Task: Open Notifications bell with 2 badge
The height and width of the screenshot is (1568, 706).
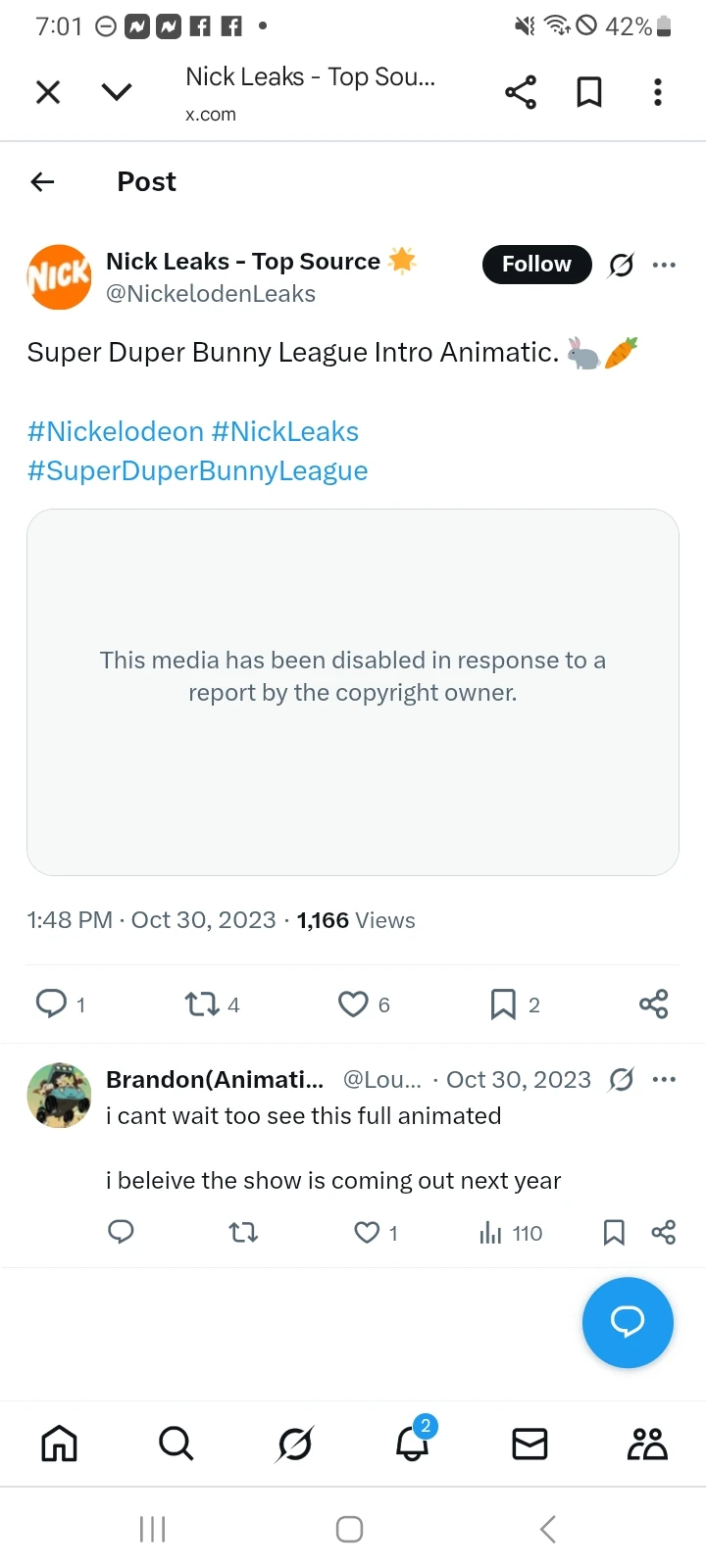Action: (413, 1442)
